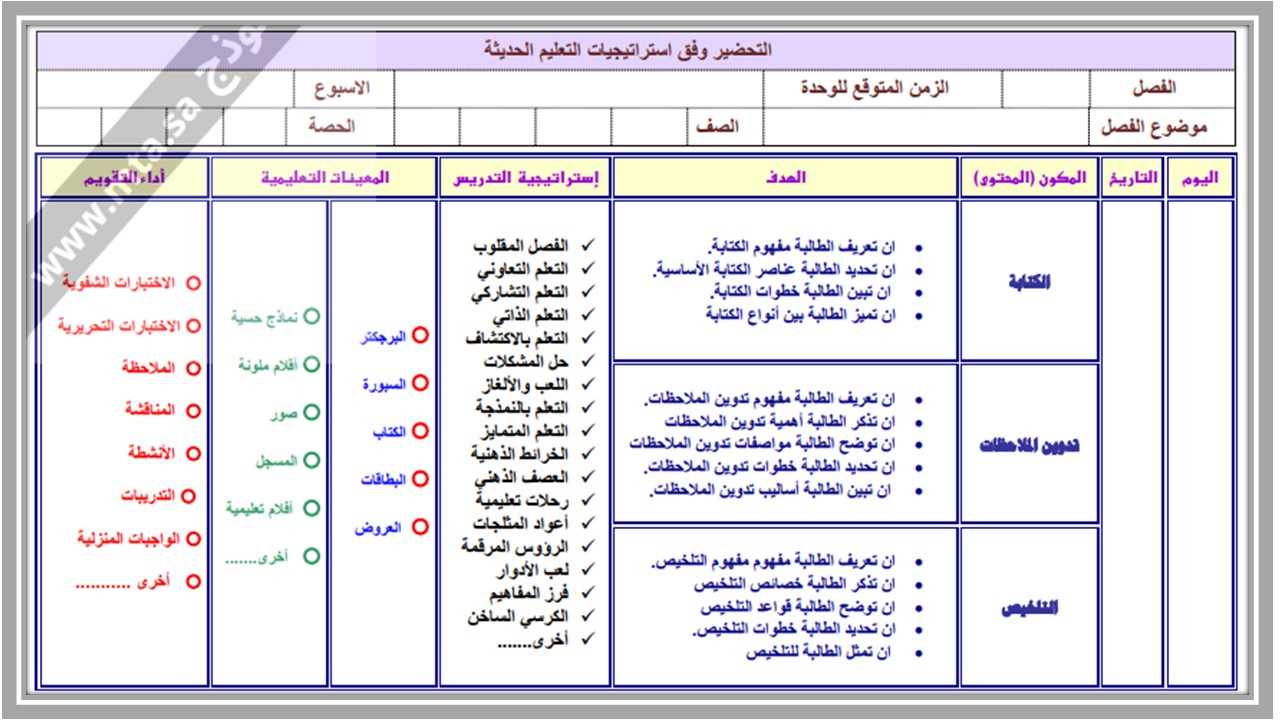This screenshot has width=1280, height=720.
Task: Toggle the checkmark next to التعلم الذاتي
Action: pyautogui.click(x=588, y=315)
